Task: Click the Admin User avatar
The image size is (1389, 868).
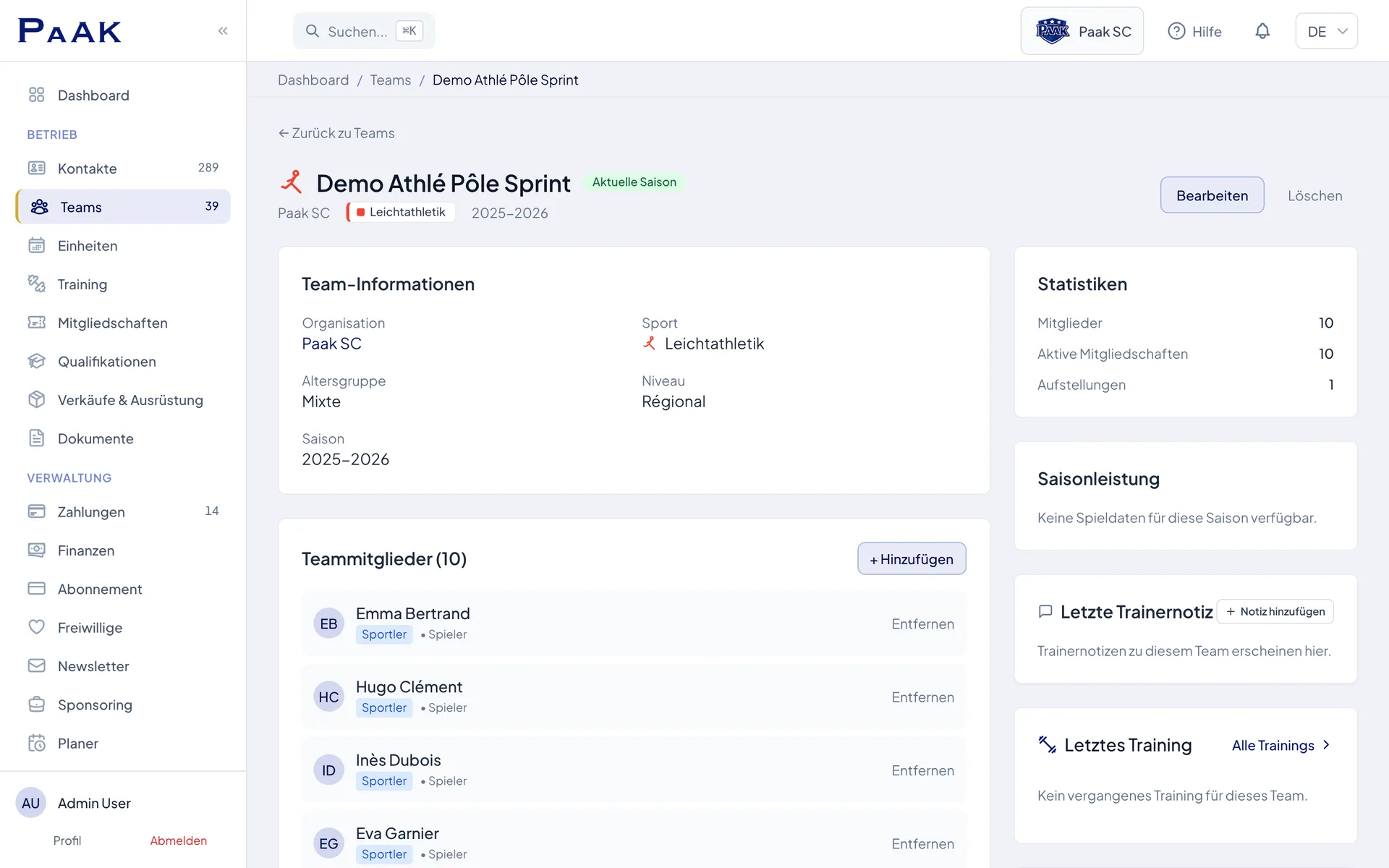Action: (30, 803)
